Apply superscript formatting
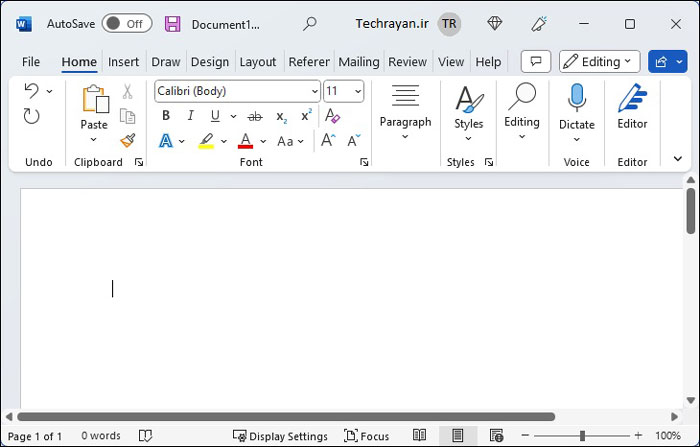This screenshot has height=447, width=700. (306, 116)
